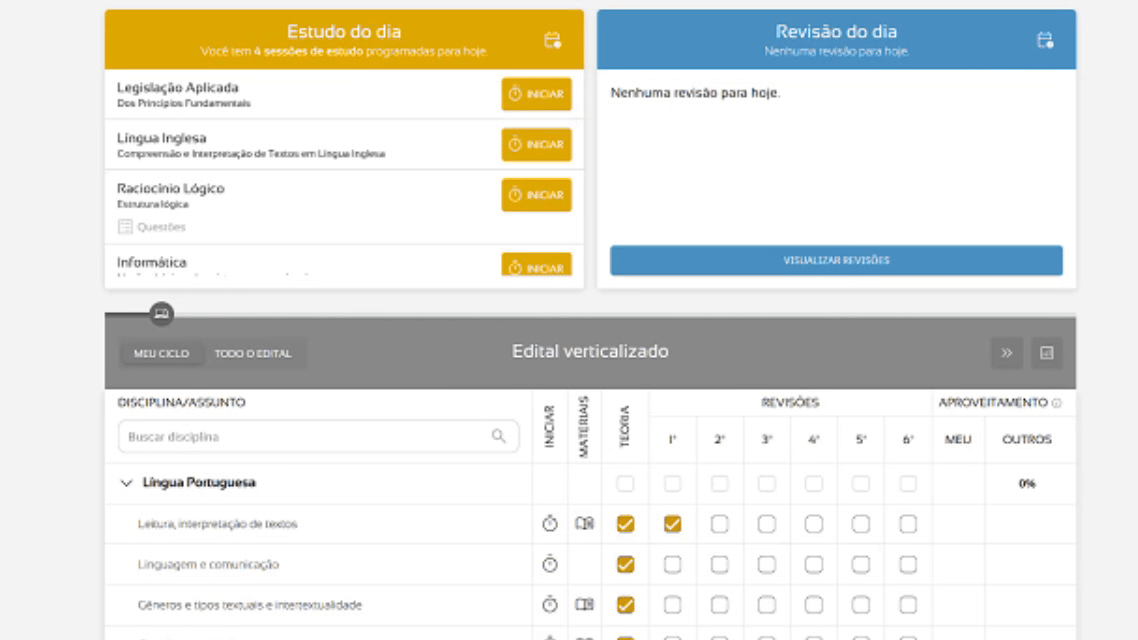Check 1ª revisão for Gêneros e tipos textuais
1138x640 pixels.
(x=672, y=605)
